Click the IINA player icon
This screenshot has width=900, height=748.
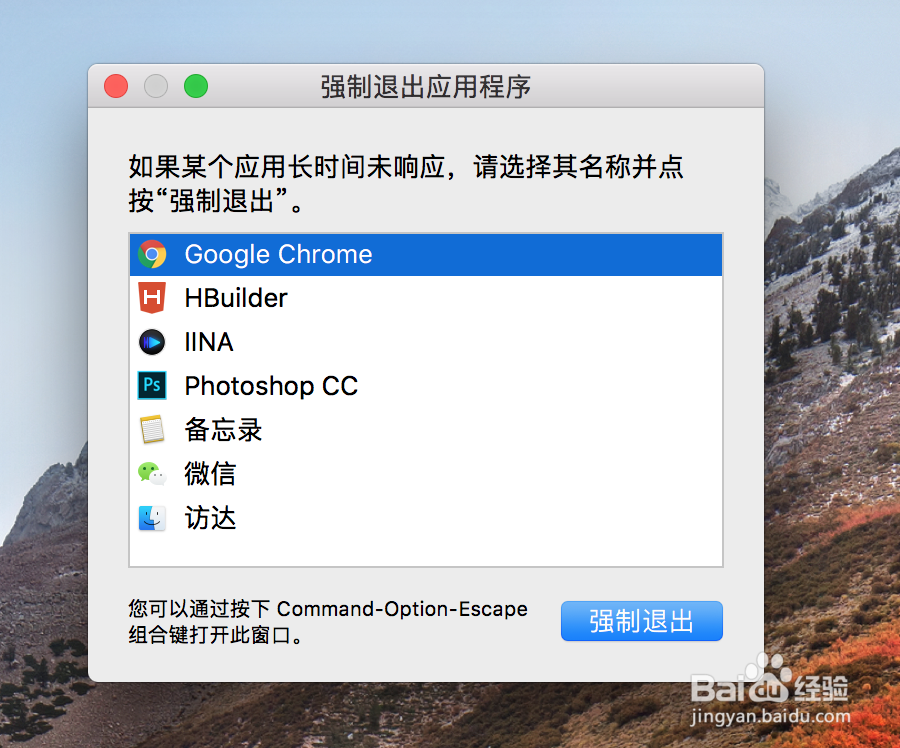click(x=152, y=342)
